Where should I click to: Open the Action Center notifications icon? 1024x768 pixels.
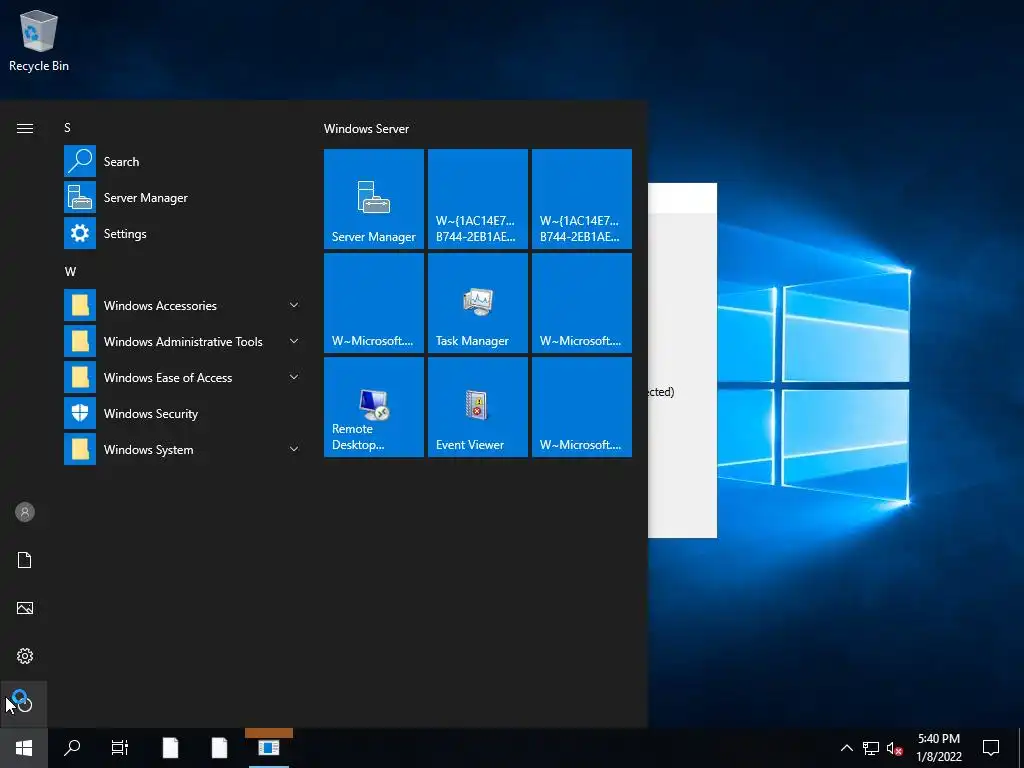991,748
